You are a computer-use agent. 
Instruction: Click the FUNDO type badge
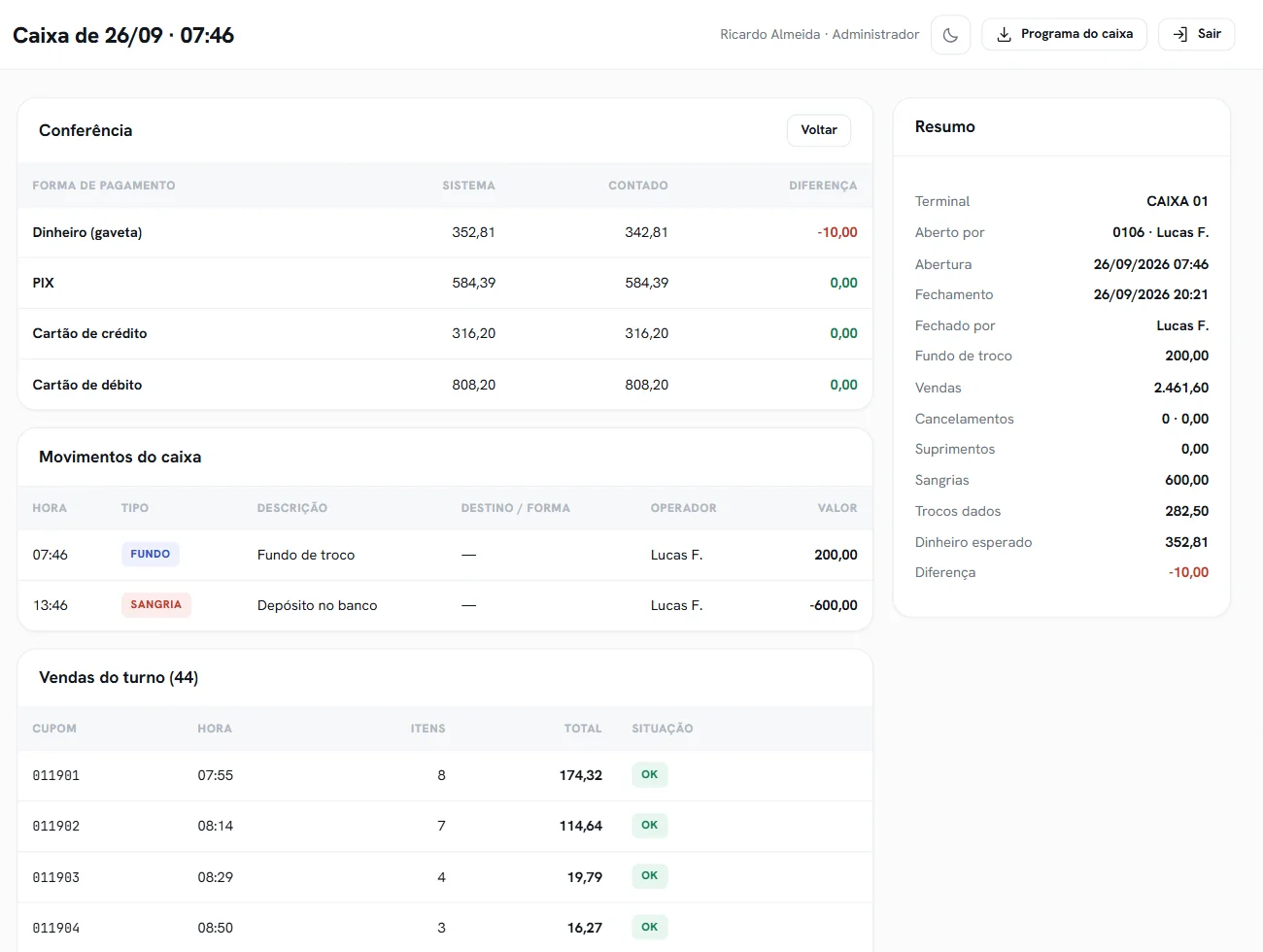(151, 555)
